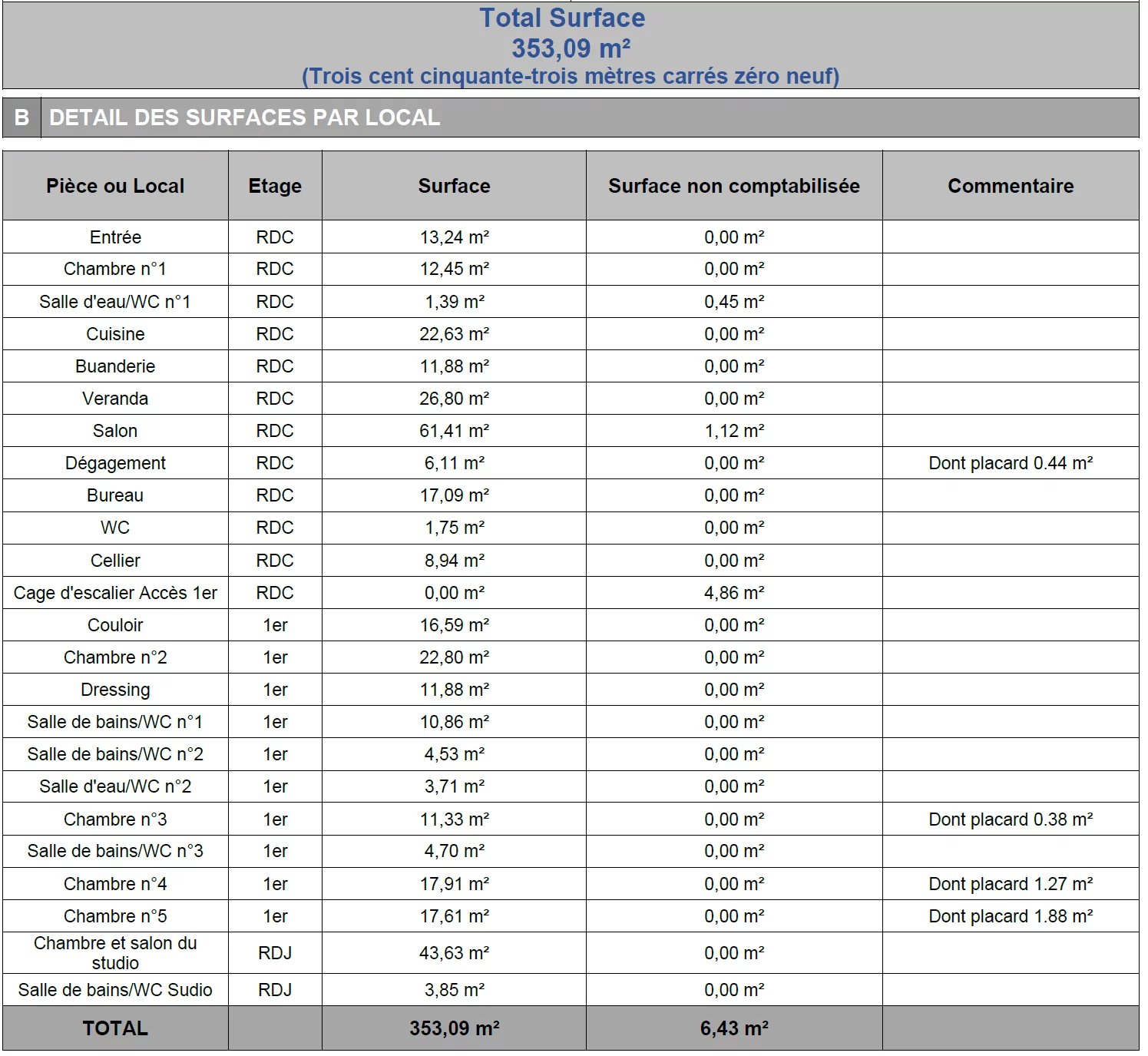The height and width of the screenshot is (1056, 1148).
Task: Click the '353,09 m²' value under Total Surface
Action: (x=571, y=48)
